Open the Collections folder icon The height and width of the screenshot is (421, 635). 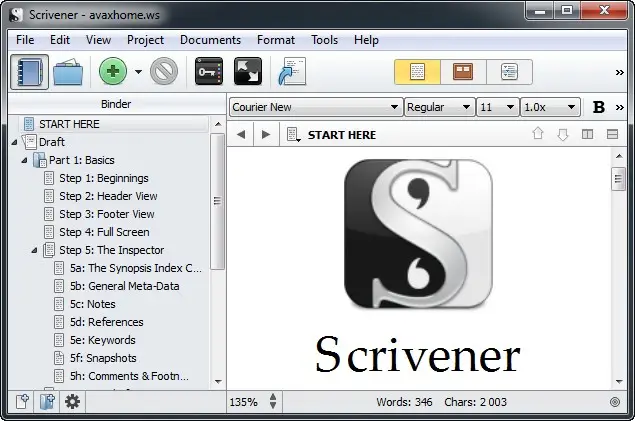(x=68, y=72)
